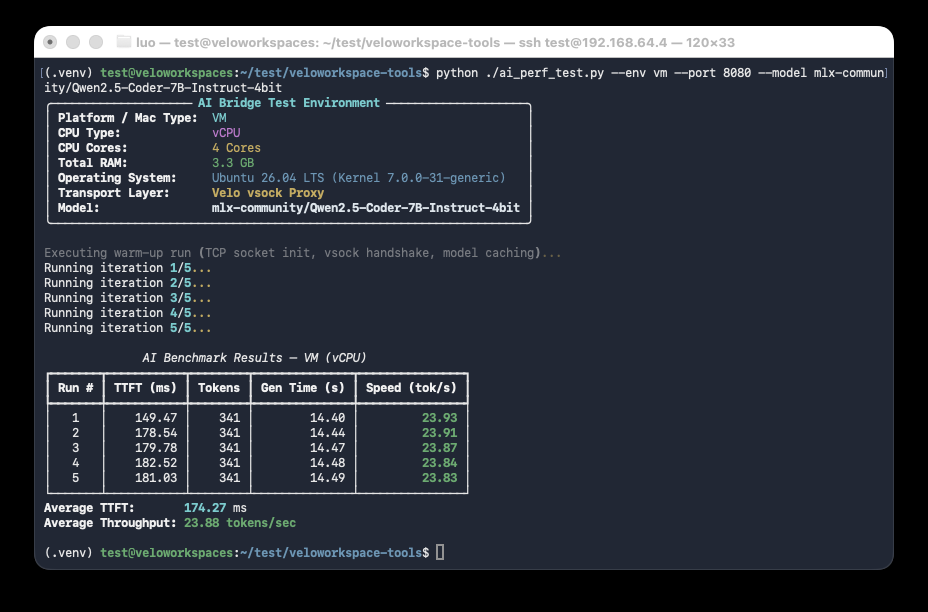Click the gen time value 14.48
This screenshot has height=612, width=928.
coord(327,463)
